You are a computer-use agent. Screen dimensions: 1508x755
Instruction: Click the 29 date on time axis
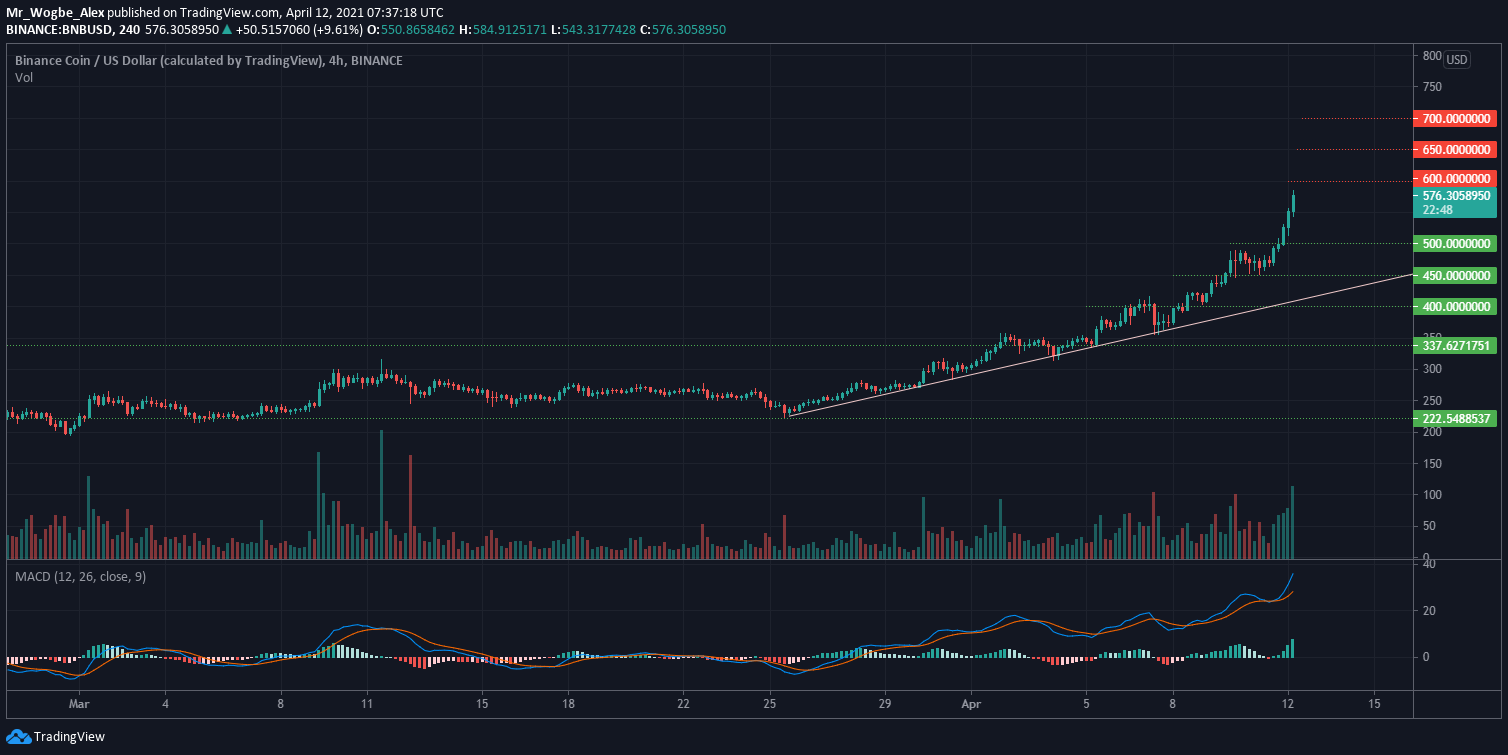(x=884, y=704)
